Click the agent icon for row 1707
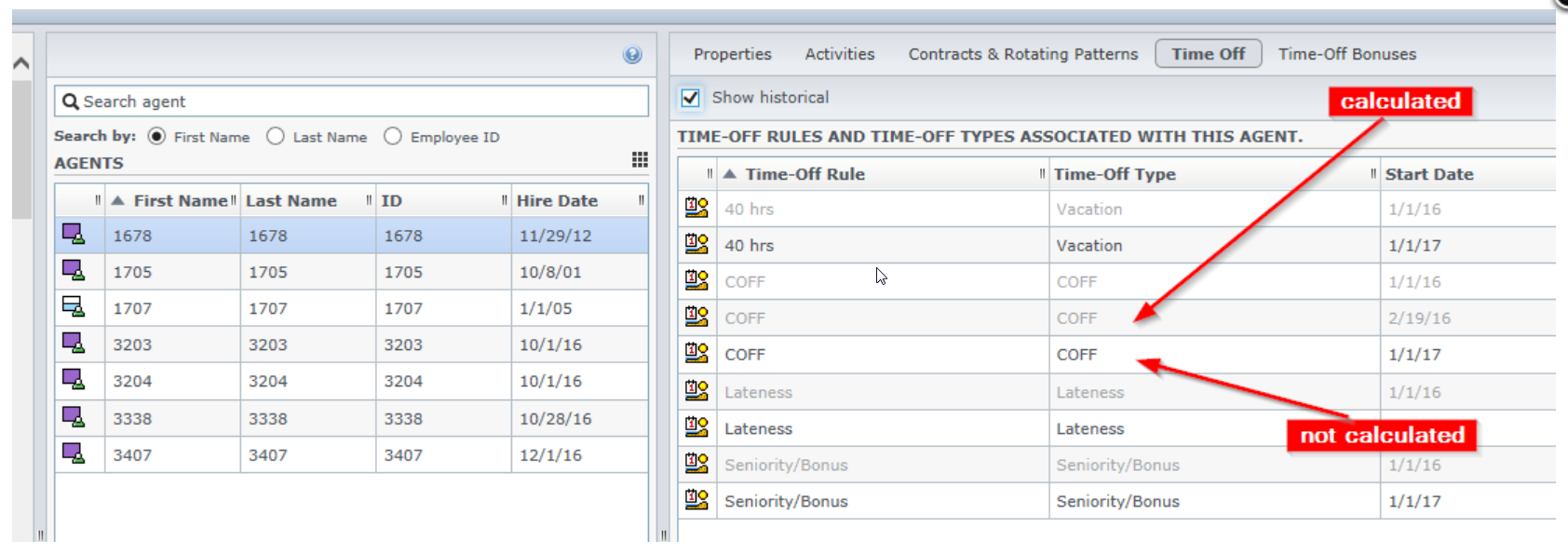 (73, 307)
